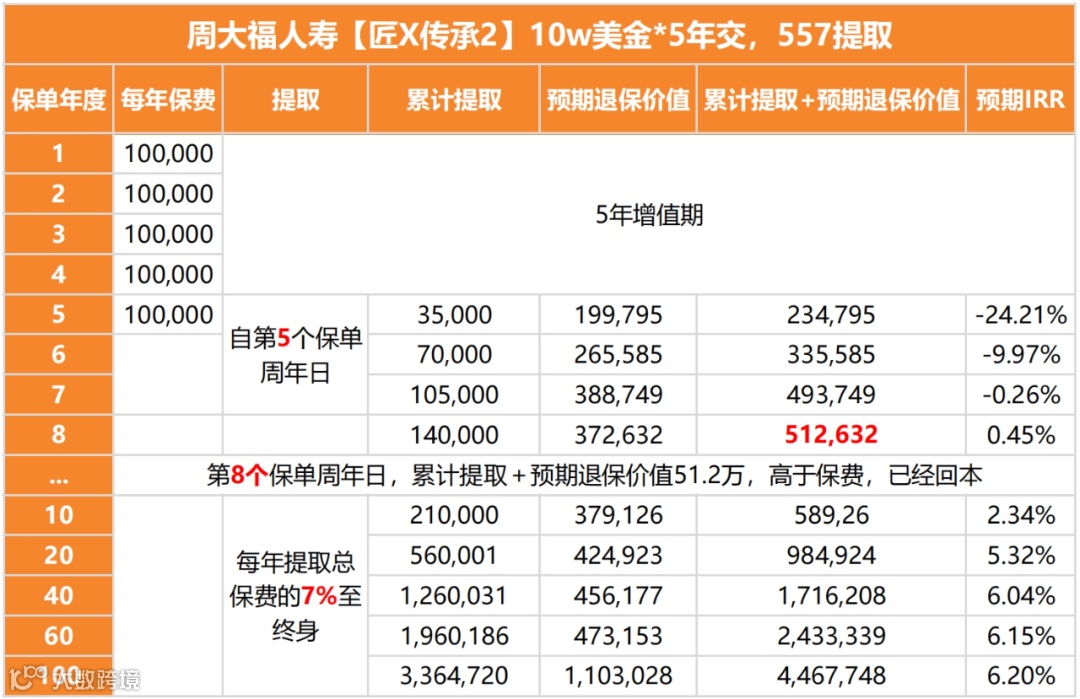Select cumulative withdrawal 210,000

455,515
